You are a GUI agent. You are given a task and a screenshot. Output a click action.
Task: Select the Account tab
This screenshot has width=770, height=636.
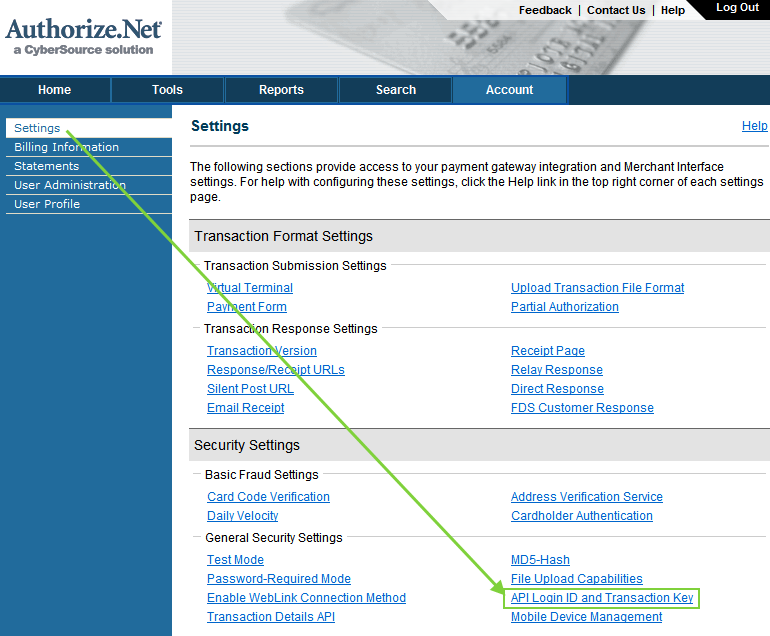click(510, 90)
